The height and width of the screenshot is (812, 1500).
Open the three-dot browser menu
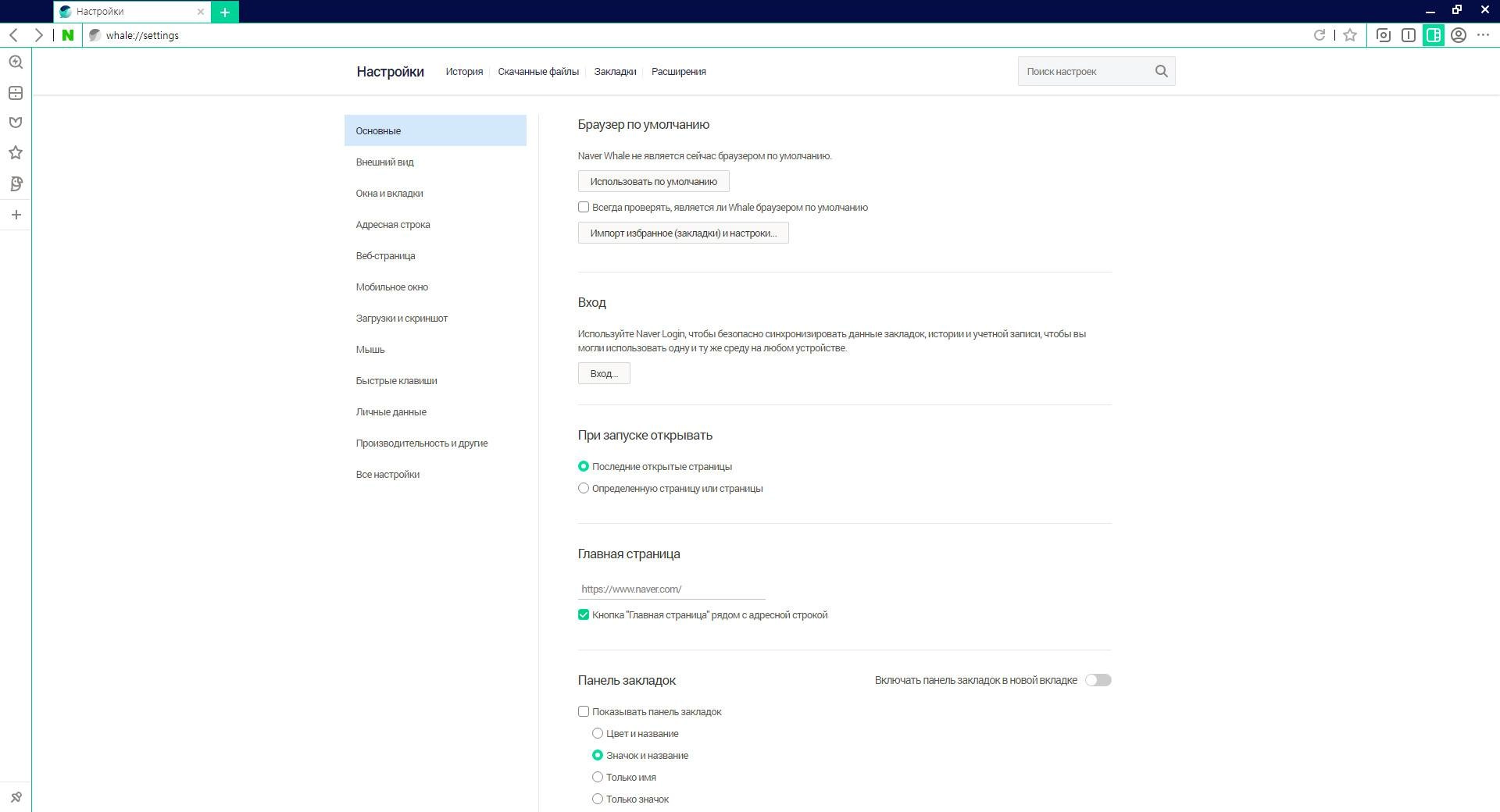pyautogui.click(x=1483, y=35)
